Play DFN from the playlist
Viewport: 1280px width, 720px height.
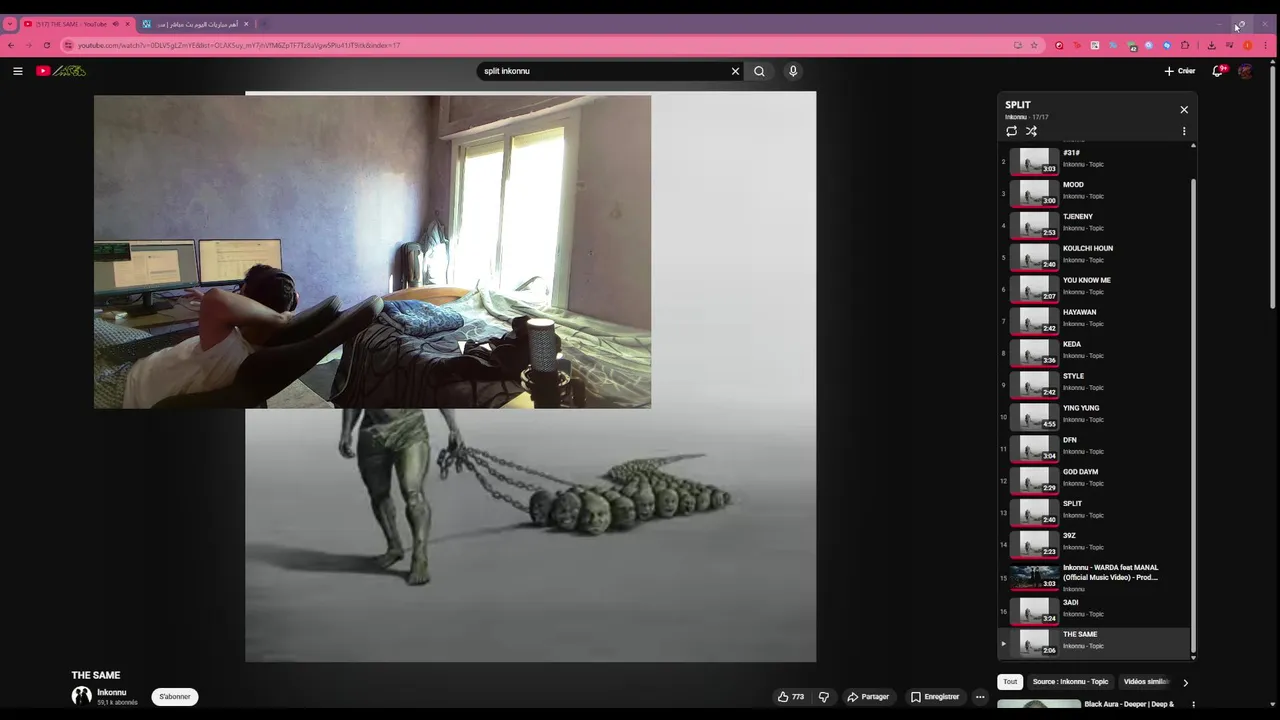pyautogui.click(x=1094, y=448)
